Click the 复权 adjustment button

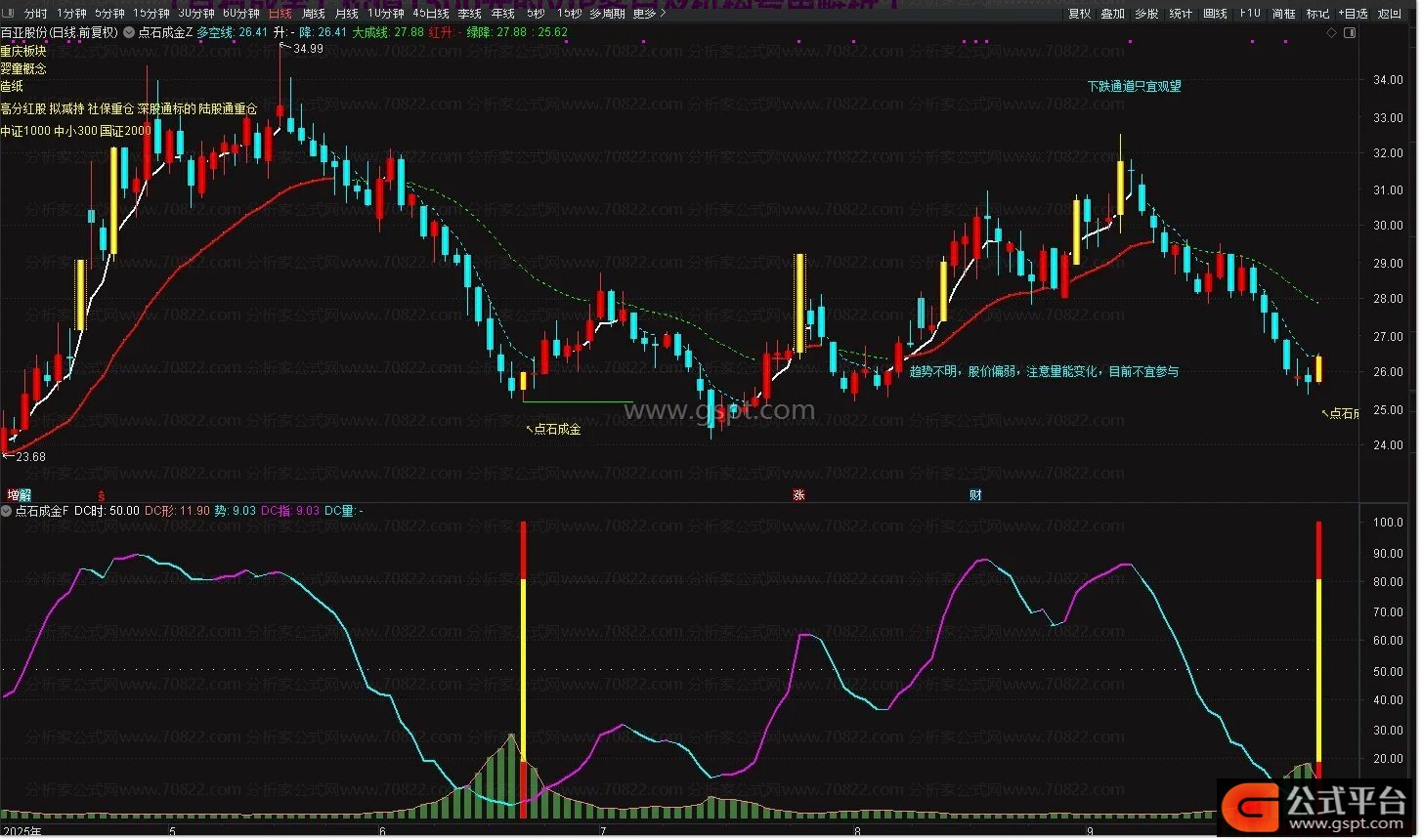(1079, 14)
